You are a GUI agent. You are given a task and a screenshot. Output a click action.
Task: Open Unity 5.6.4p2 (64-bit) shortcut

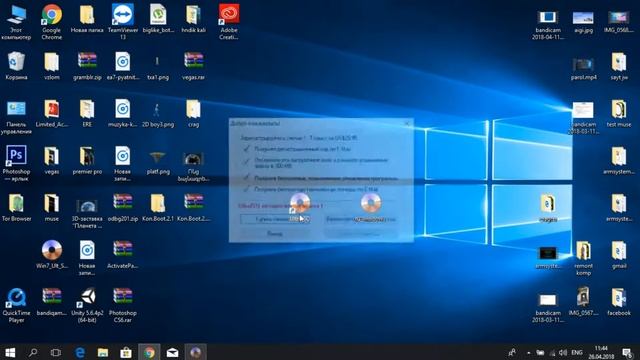[x=87, y=305]
